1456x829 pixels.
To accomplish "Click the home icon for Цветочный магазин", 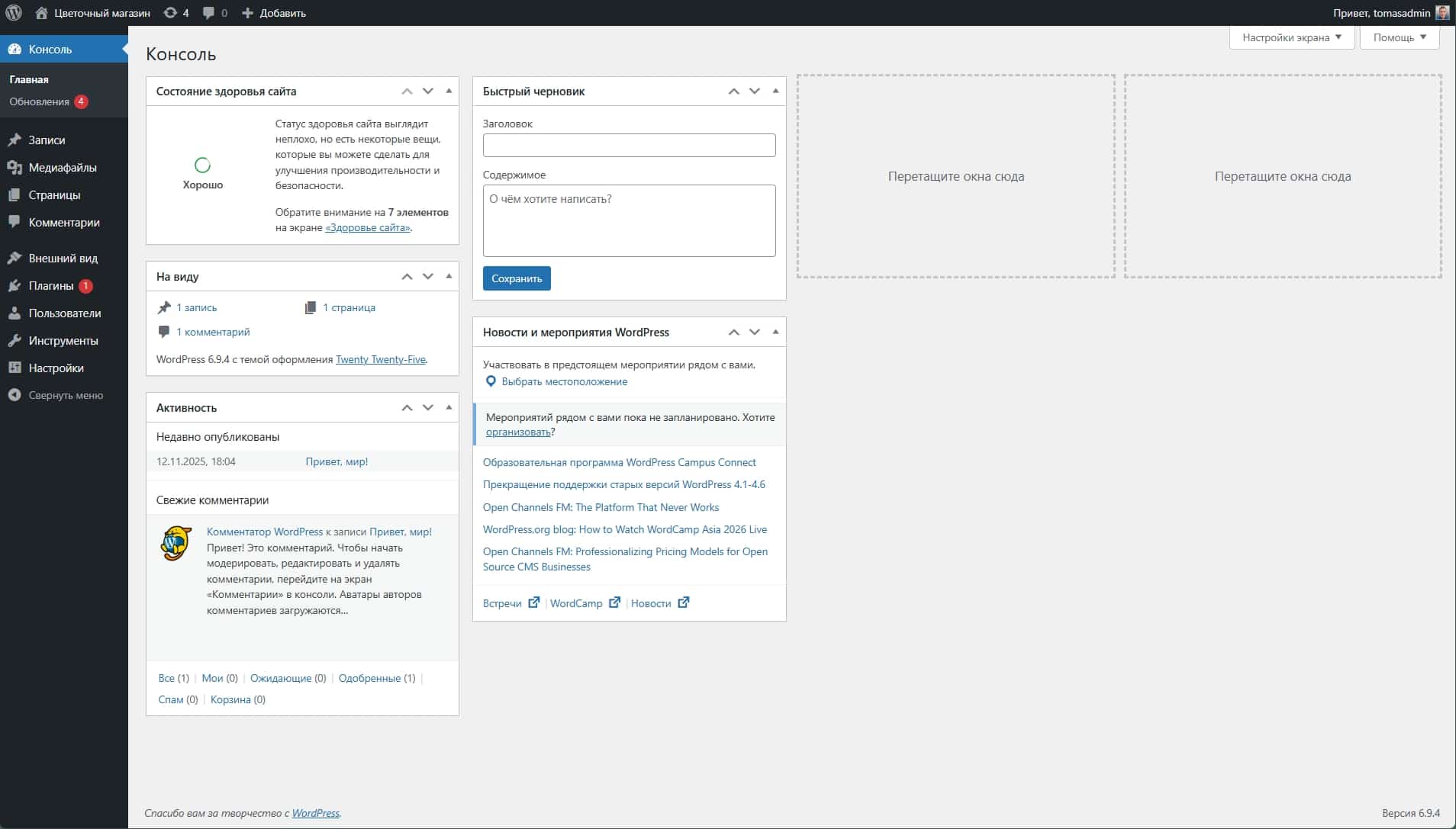I will [42, 13].
